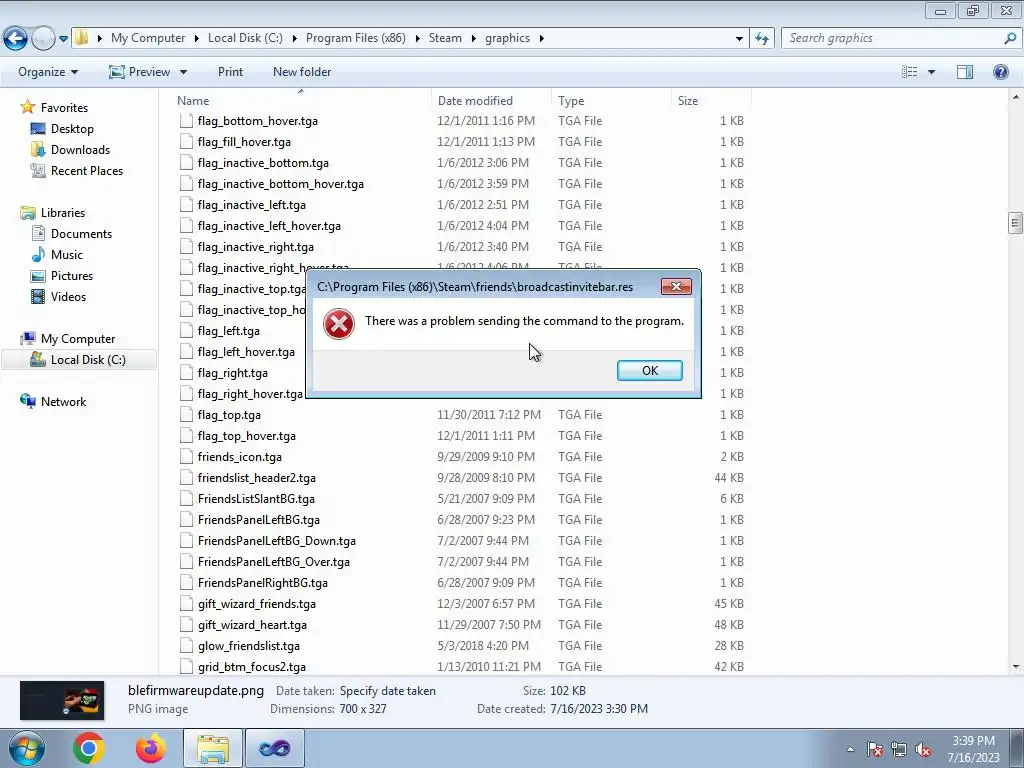This screenshot has height=768, width=1024.
Task: Open the Organize menu
Action: click(x=48, y=72)
